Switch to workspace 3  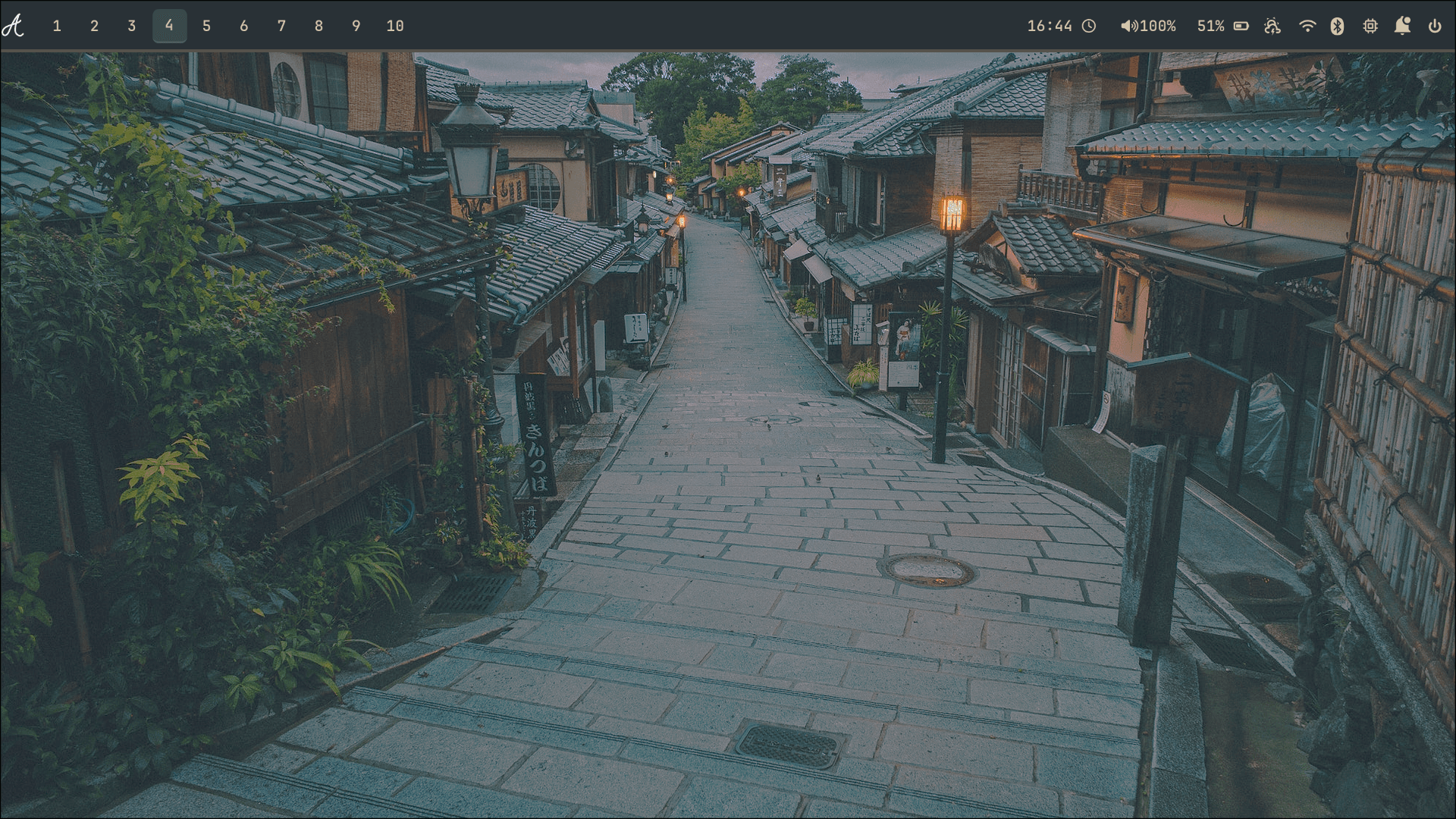(x=132, y=26)
